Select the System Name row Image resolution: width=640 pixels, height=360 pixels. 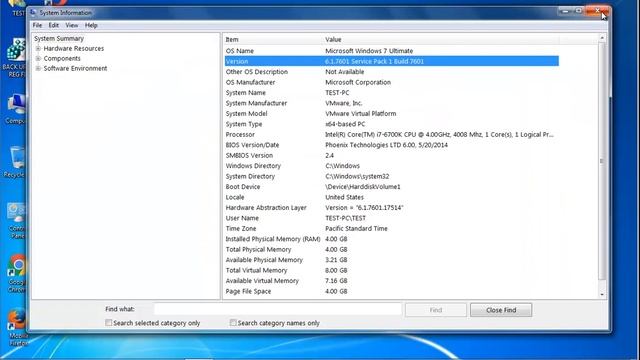391,93
